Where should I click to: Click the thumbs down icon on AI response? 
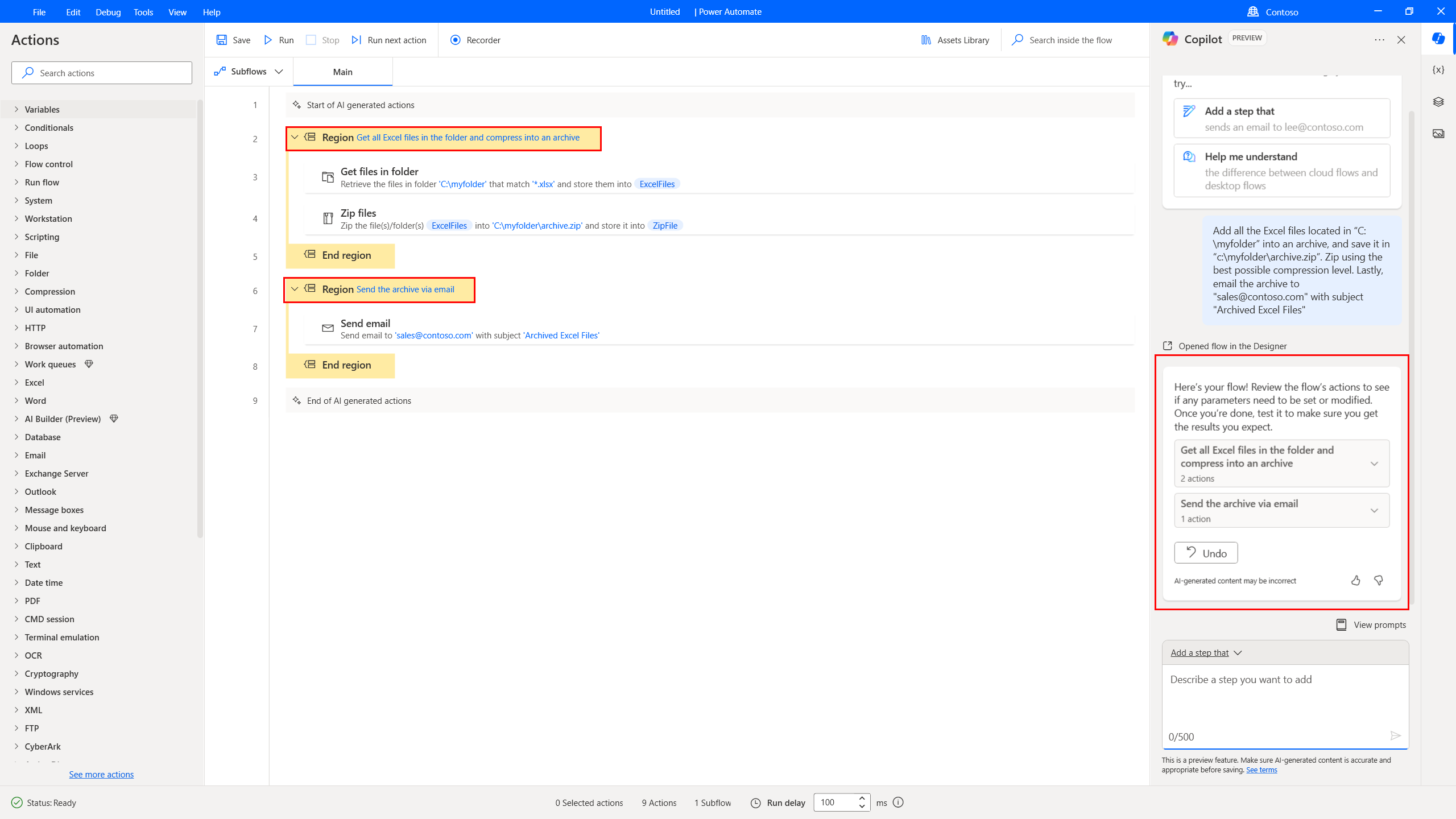(1378, 580)
